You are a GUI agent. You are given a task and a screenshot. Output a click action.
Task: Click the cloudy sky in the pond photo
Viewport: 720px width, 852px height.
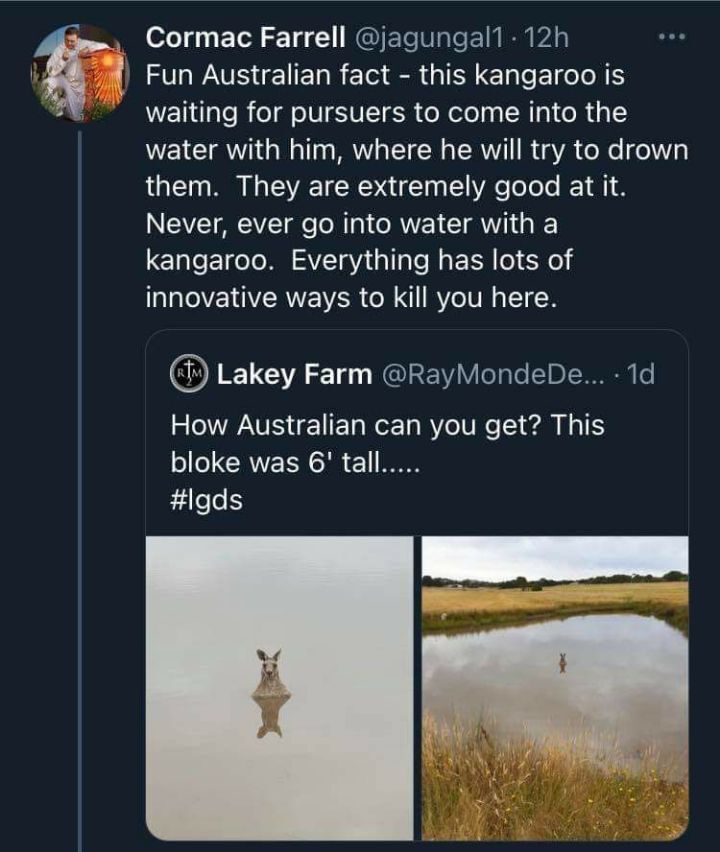point(555,558)
